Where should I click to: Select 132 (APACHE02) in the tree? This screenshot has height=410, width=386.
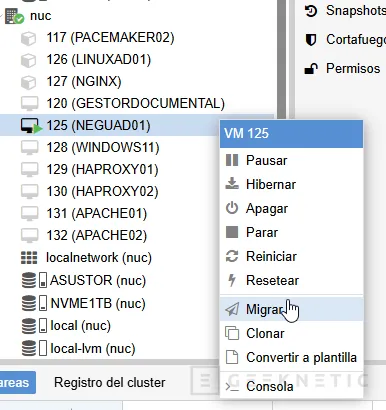coord(97,236)
